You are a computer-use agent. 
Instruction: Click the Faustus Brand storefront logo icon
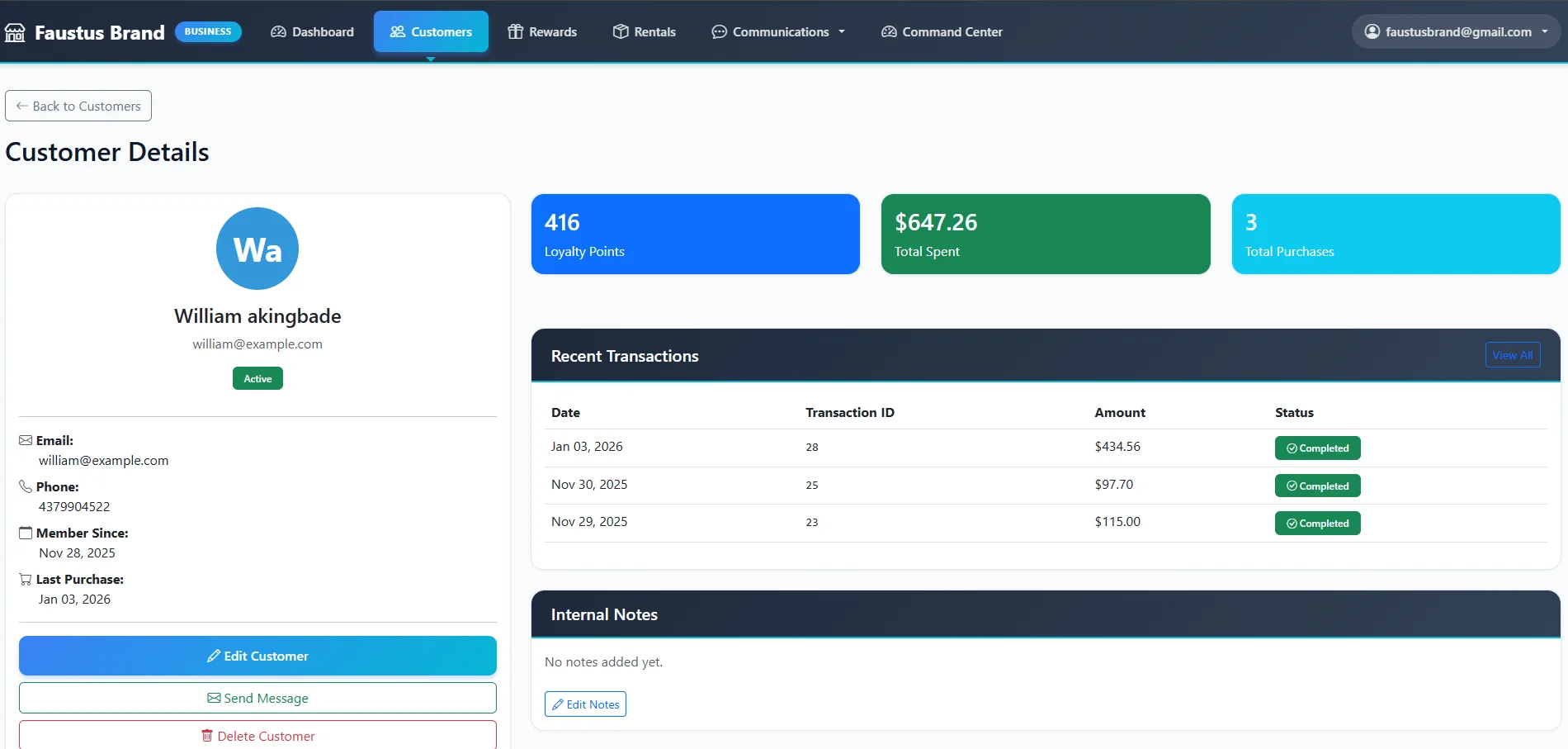(15, 32)
